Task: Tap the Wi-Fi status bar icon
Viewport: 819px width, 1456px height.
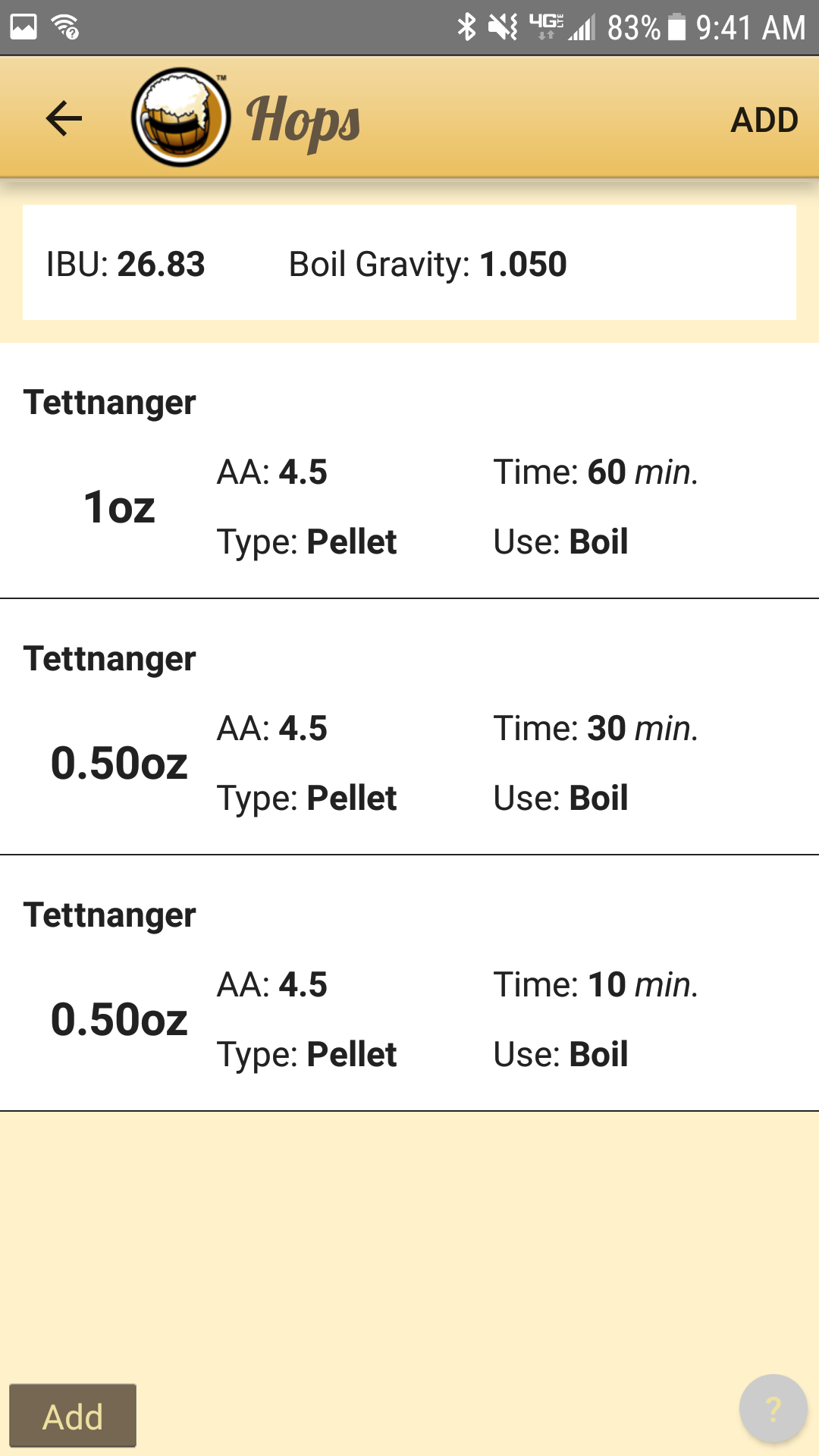Action: coord(66,27)
